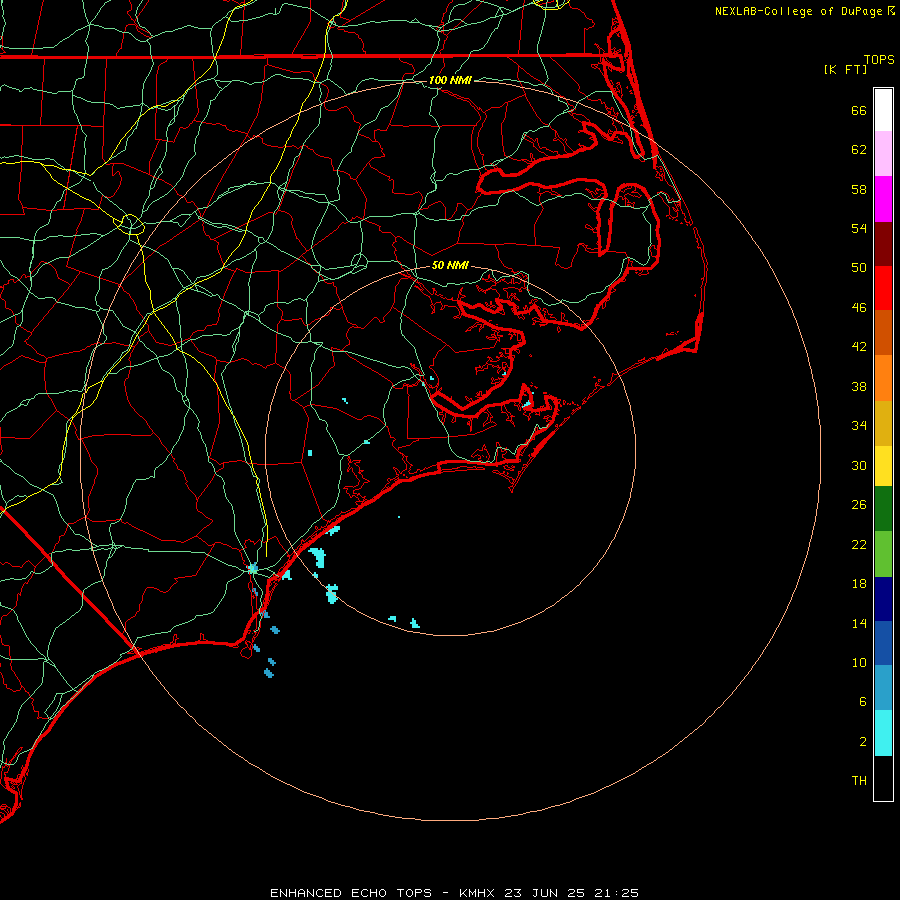Image resolution: width=900 pixels, height=900 pixels.
Task: Select the dark red (maroon) legend swatch
Action: tap(883, 244)
